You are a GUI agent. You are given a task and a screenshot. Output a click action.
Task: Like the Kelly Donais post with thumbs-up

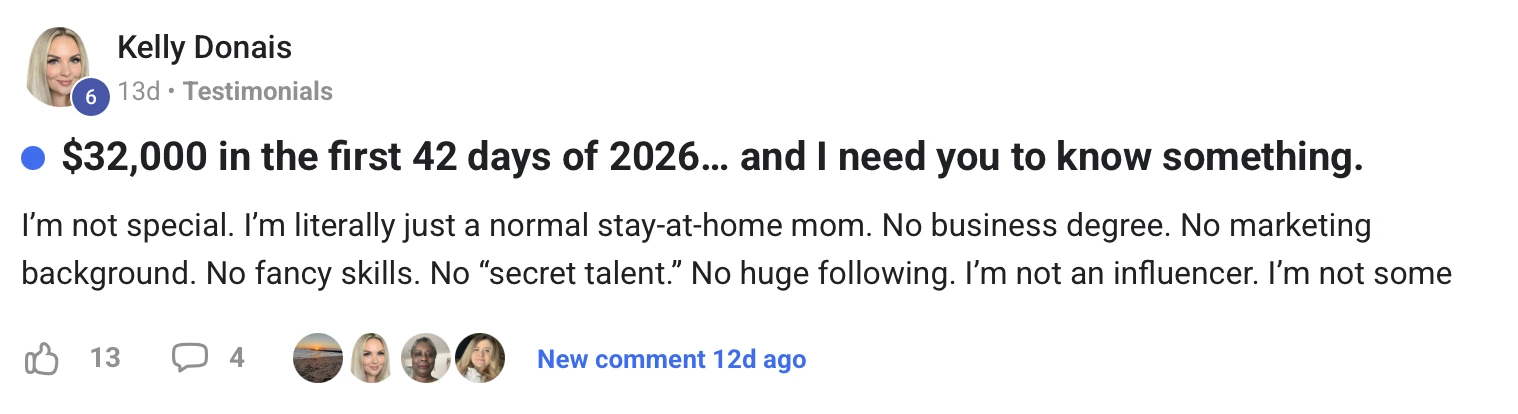[41, 359]
